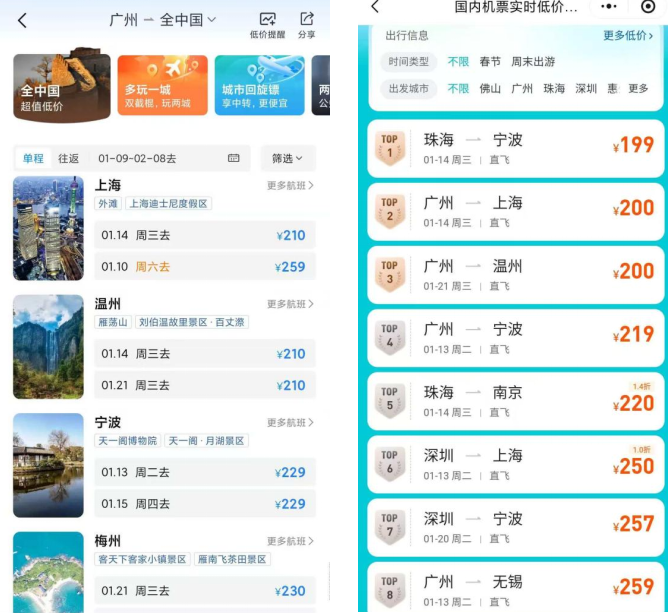668x615 pixels.
Task: Tap 上海迪士尼度假区 tag
Action: [168, 204]
